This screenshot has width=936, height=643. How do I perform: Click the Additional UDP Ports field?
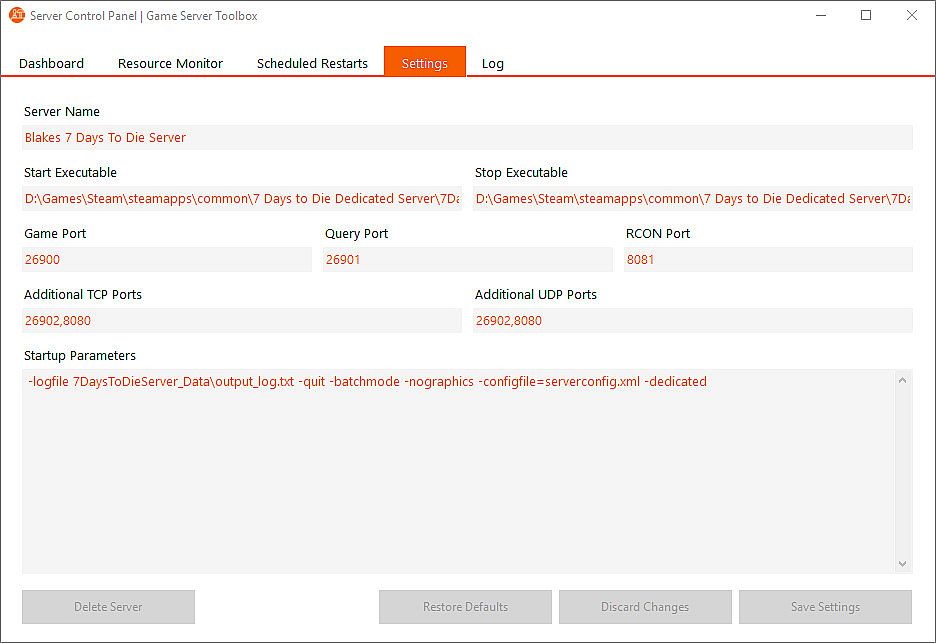pos(692,320)
